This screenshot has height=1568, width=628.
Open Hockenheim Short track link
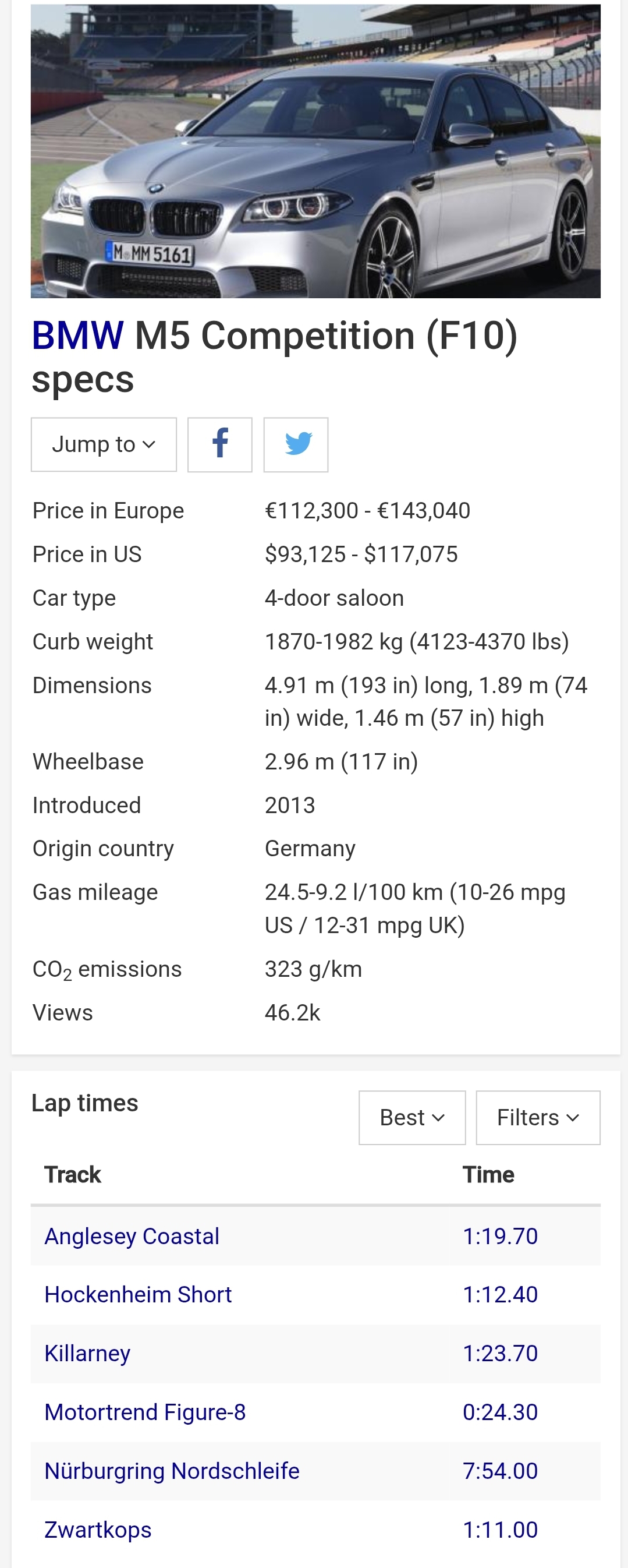[138, 1295]
